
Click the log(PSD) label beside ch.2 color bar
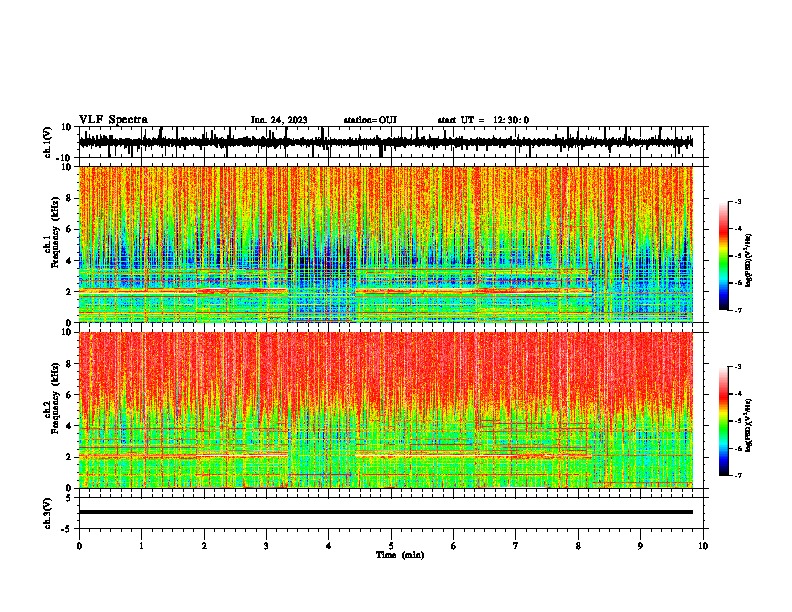pos(749,425)
